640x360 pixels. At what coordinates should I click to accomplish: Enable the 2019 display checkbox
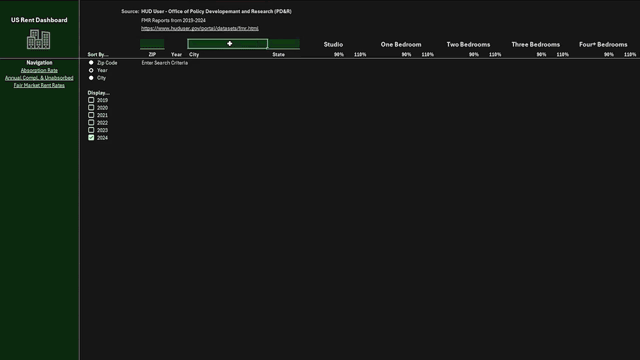click(x=91, y=100)
